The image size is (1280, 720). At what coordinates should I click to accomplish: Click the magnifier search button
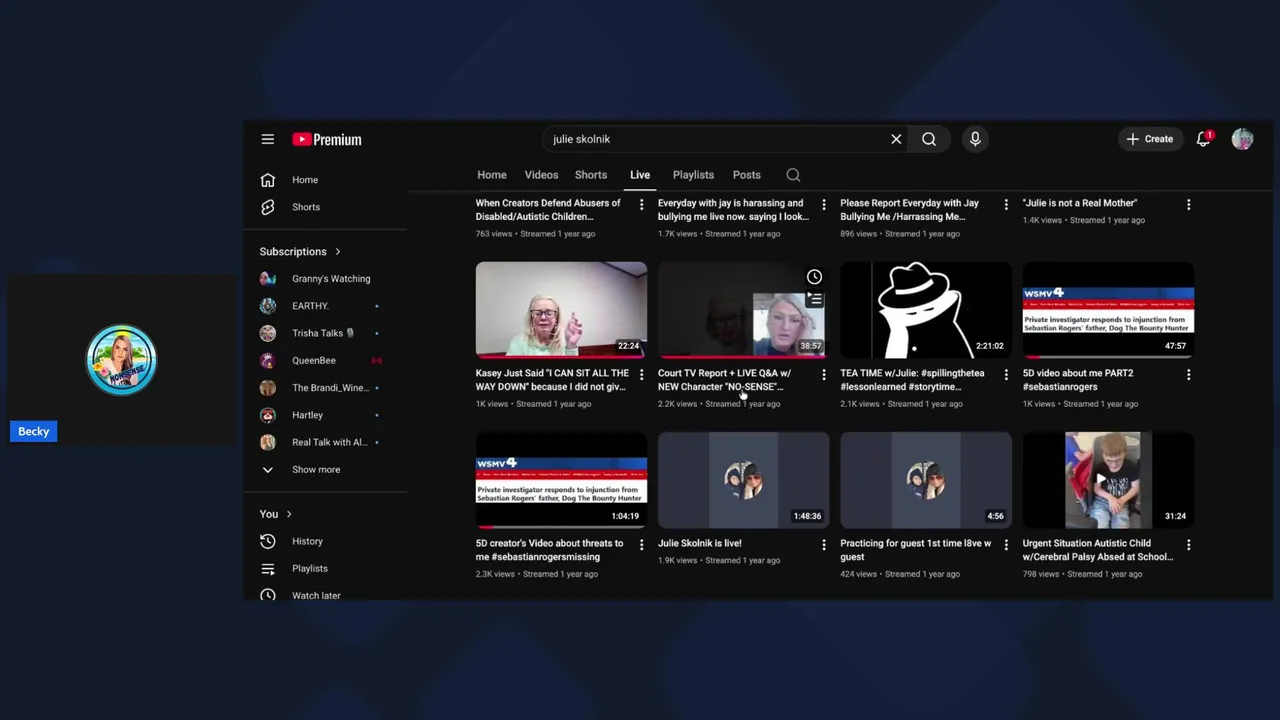pos(929,139)
